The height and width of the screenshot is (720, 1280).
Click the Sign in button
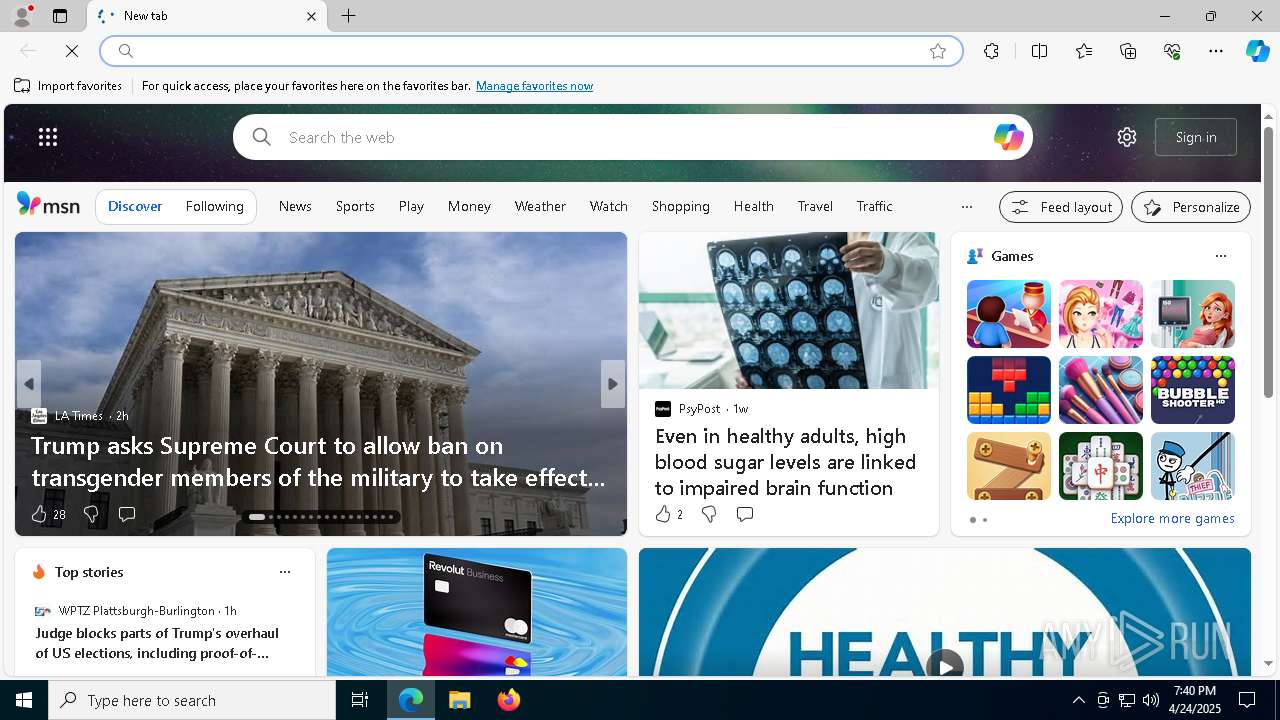point(1196,137)
